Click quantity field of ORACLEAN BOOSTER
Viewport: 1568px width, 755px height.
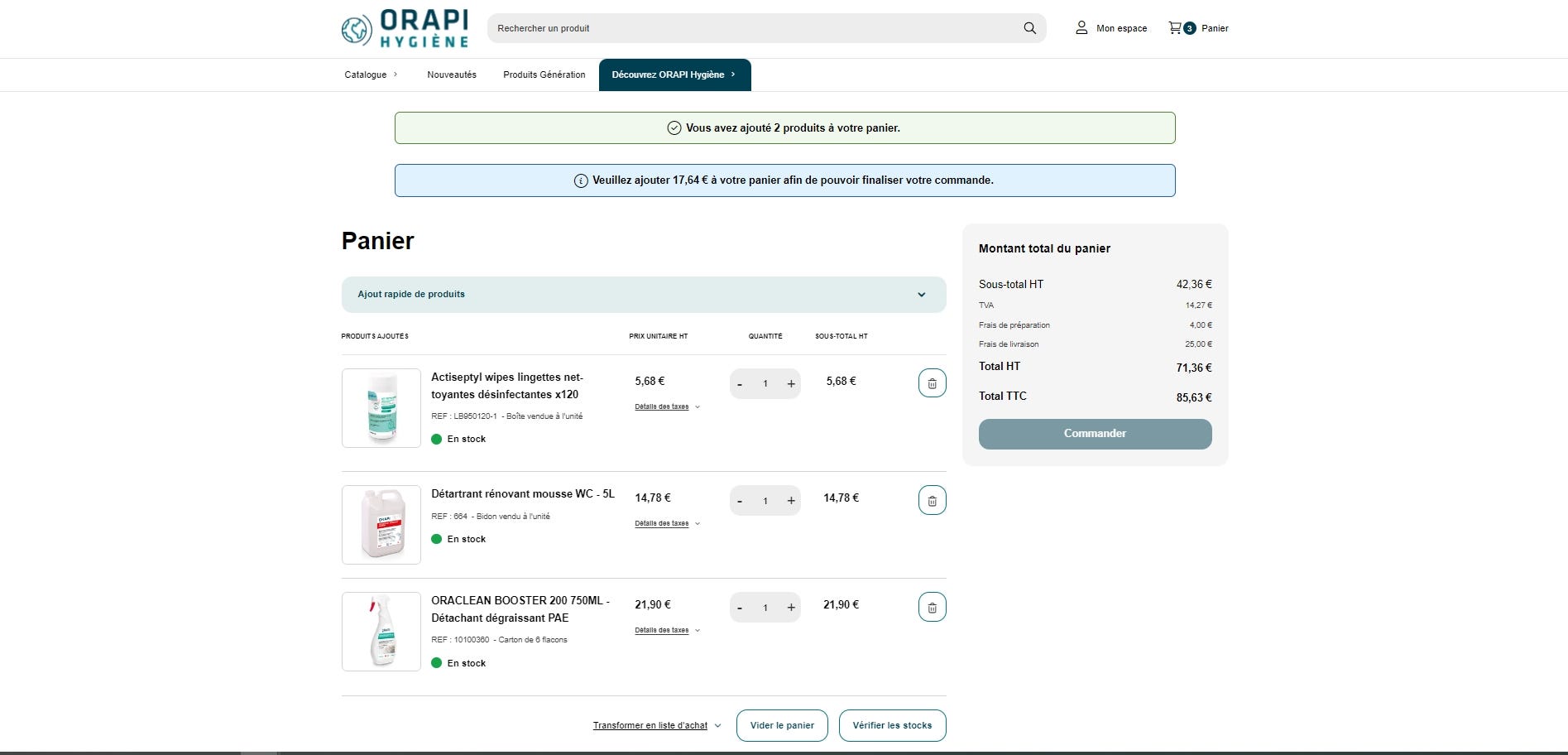point(765,608)
